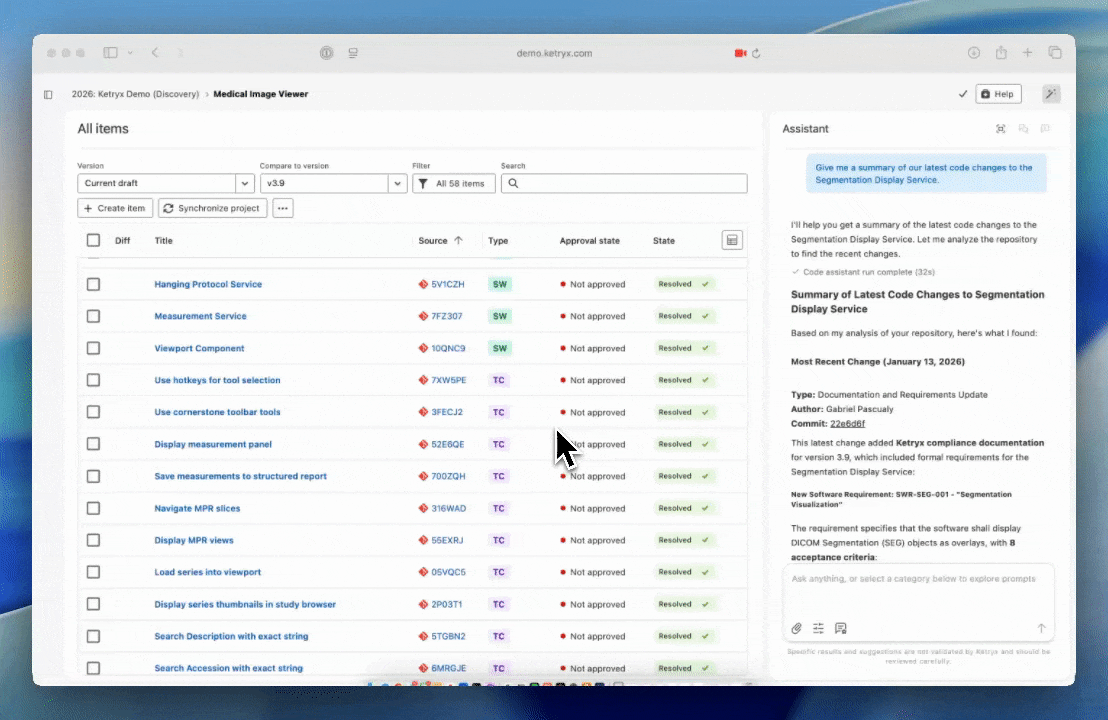Click the Synchronize project button
The image size is (1108, 720).
[213, 208]
